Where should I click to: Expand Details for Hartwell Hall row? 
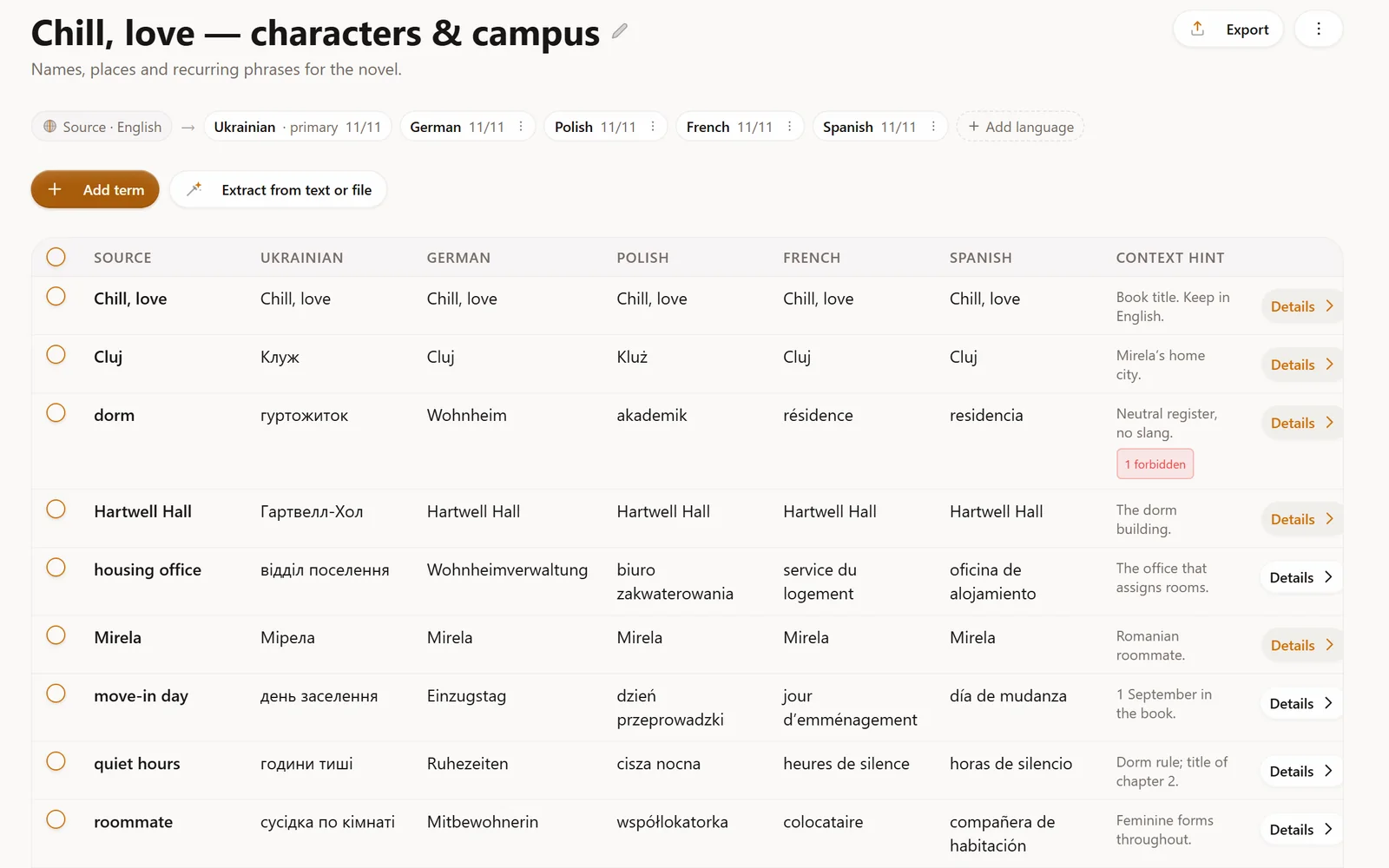pos(1301,519)
